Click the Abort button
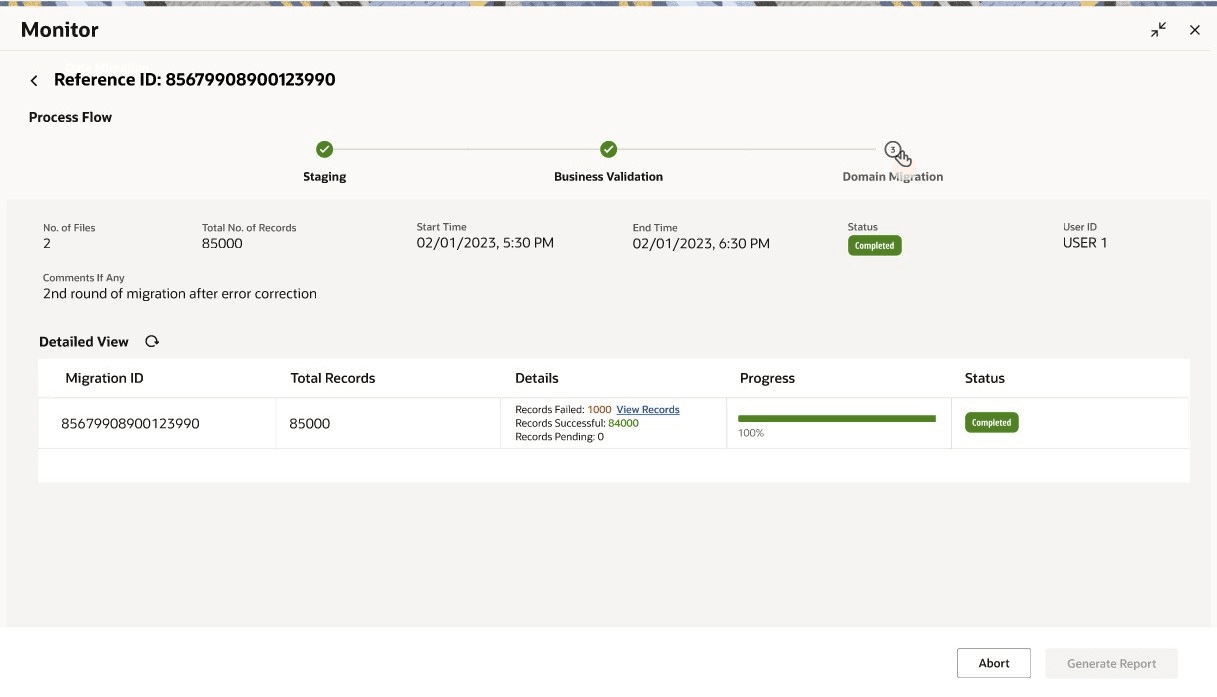The height and width of the screenshot is (697, 1217). pos(994,663)
